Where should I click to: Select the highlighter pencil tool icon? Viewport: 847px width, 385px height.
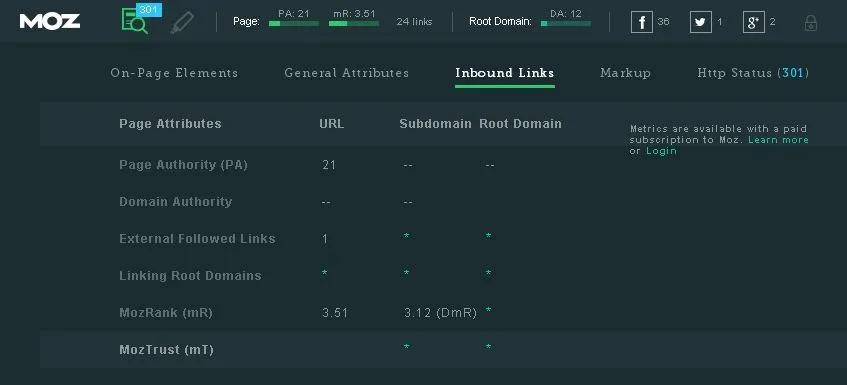[x=182, y=23]
